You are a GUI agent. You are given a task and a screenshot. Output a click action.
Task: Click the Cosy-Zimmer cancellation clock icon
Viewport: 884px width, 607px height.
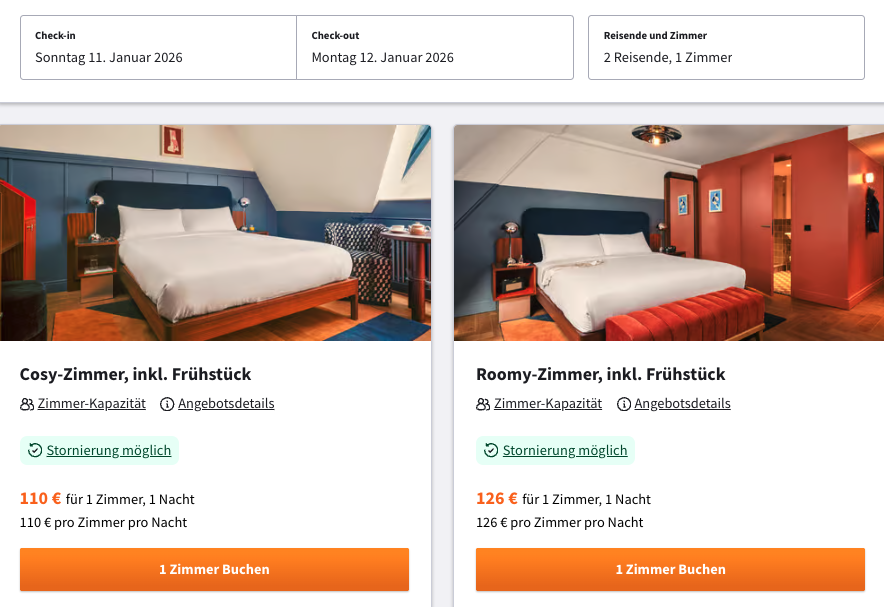pyautogui.click(x=35, y=450)
